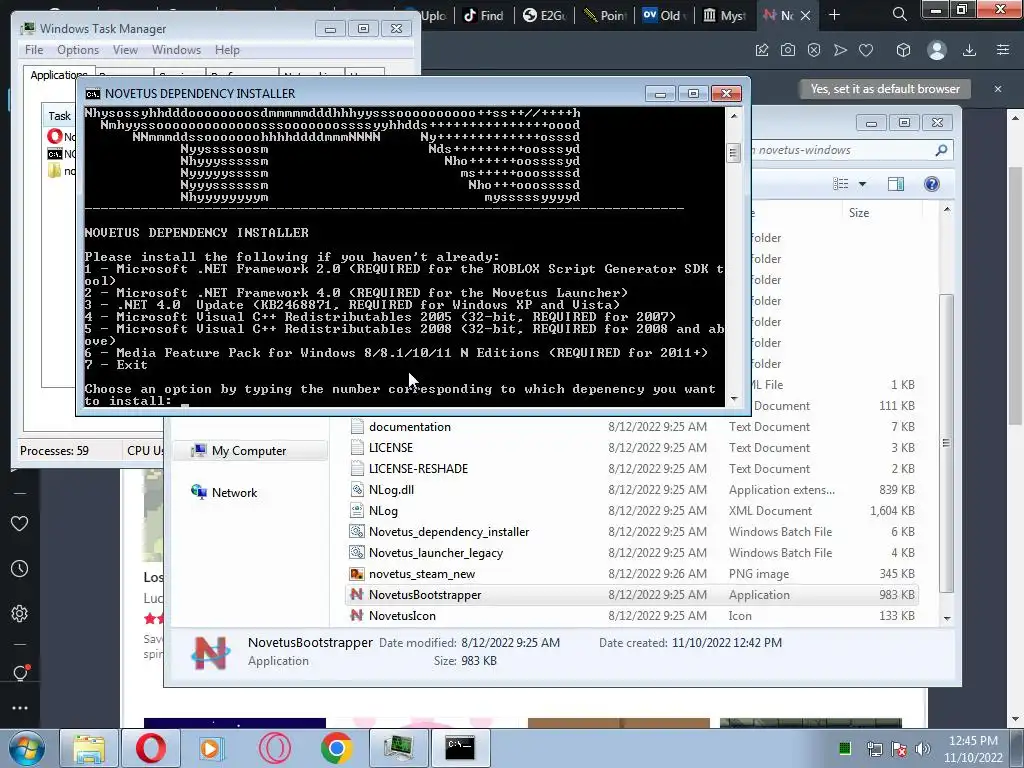The height and width of the screenshot is (768, 1024).
Task: Open Windows Explorer from taskbar
Action: pyautogui.click(x=89, y=748)
